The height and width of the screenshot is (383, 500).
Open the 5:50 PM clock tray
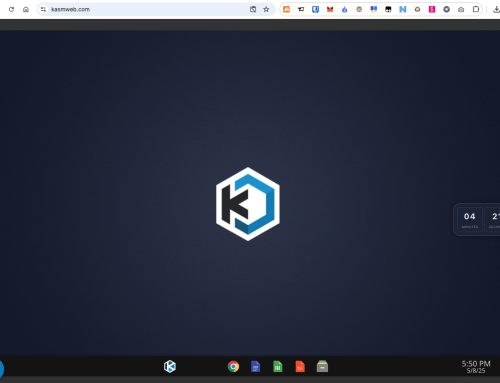476,366
